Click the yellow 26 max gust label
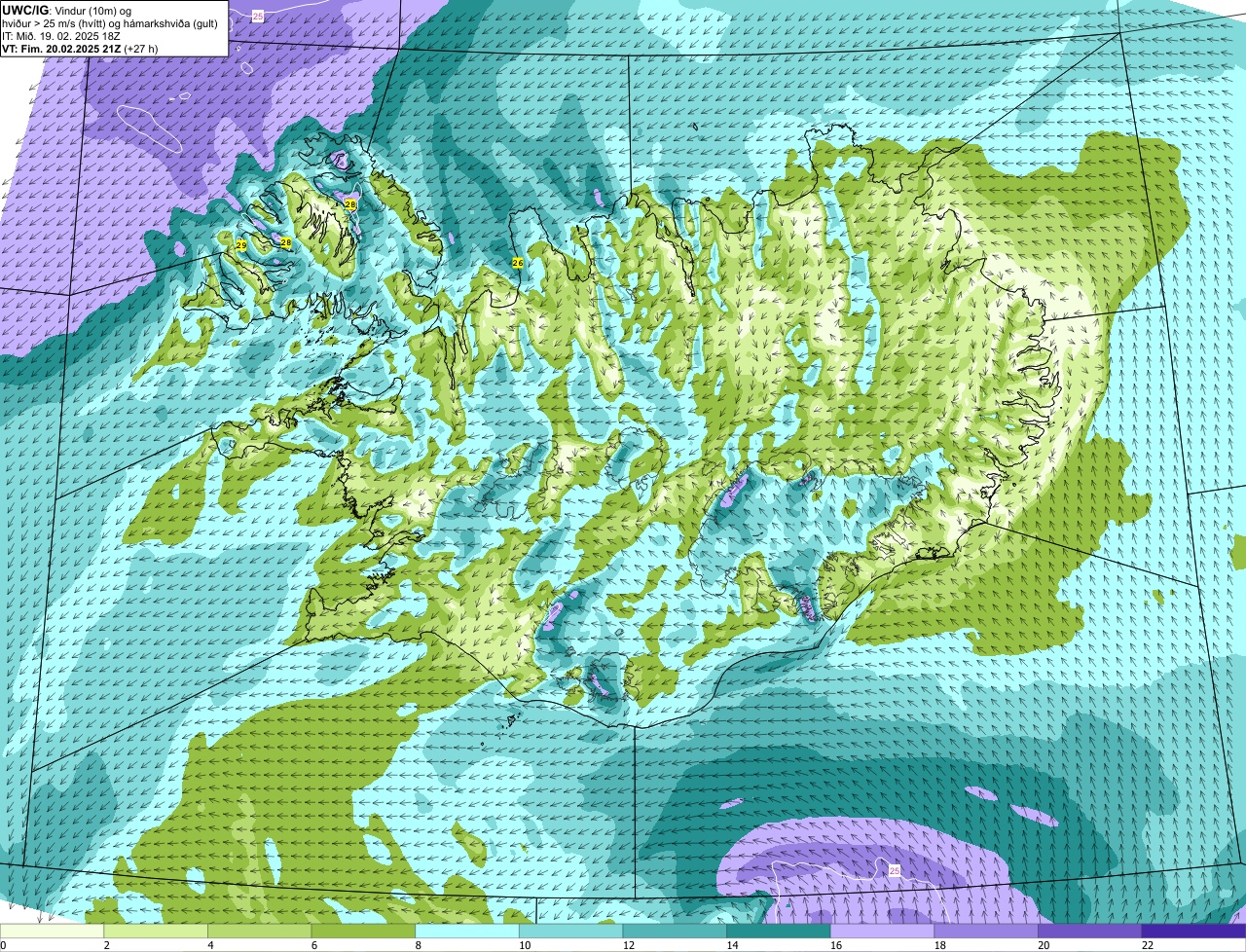 tap(517, 263)
